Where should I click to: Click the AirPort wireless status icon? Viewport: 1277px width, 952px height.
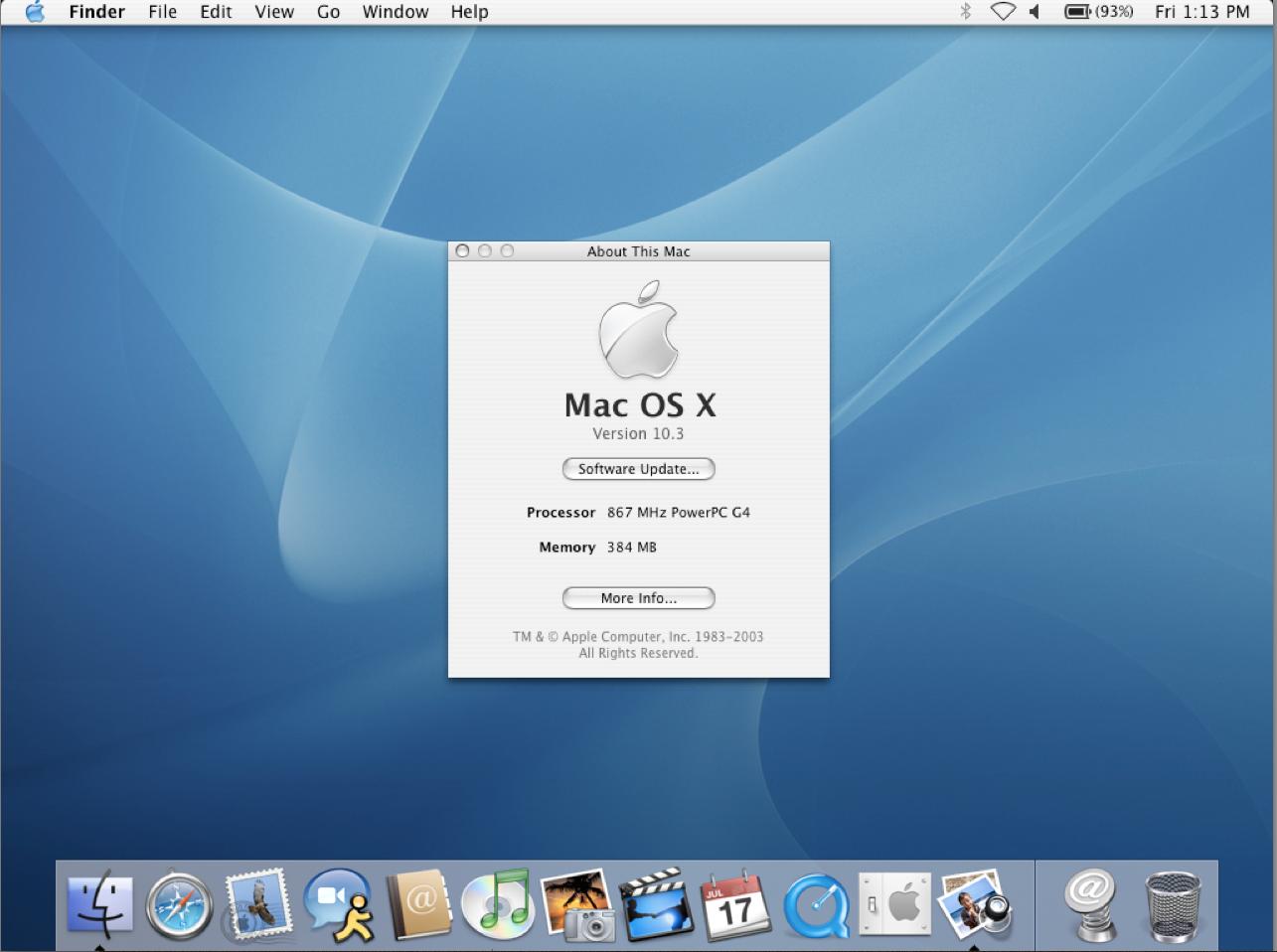[1003, 12]
